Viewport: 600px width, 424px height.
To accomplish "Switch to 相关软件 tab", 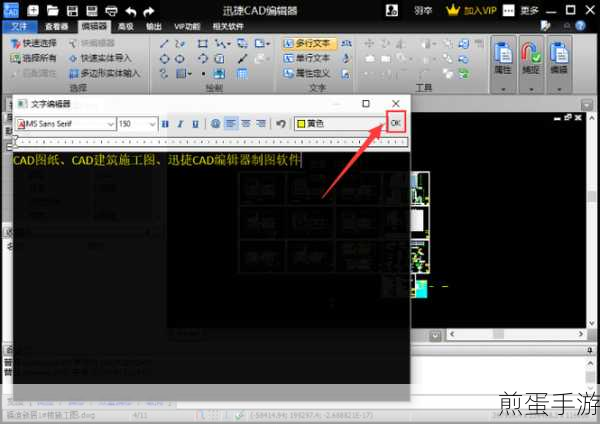I will (x=228, y=26).
